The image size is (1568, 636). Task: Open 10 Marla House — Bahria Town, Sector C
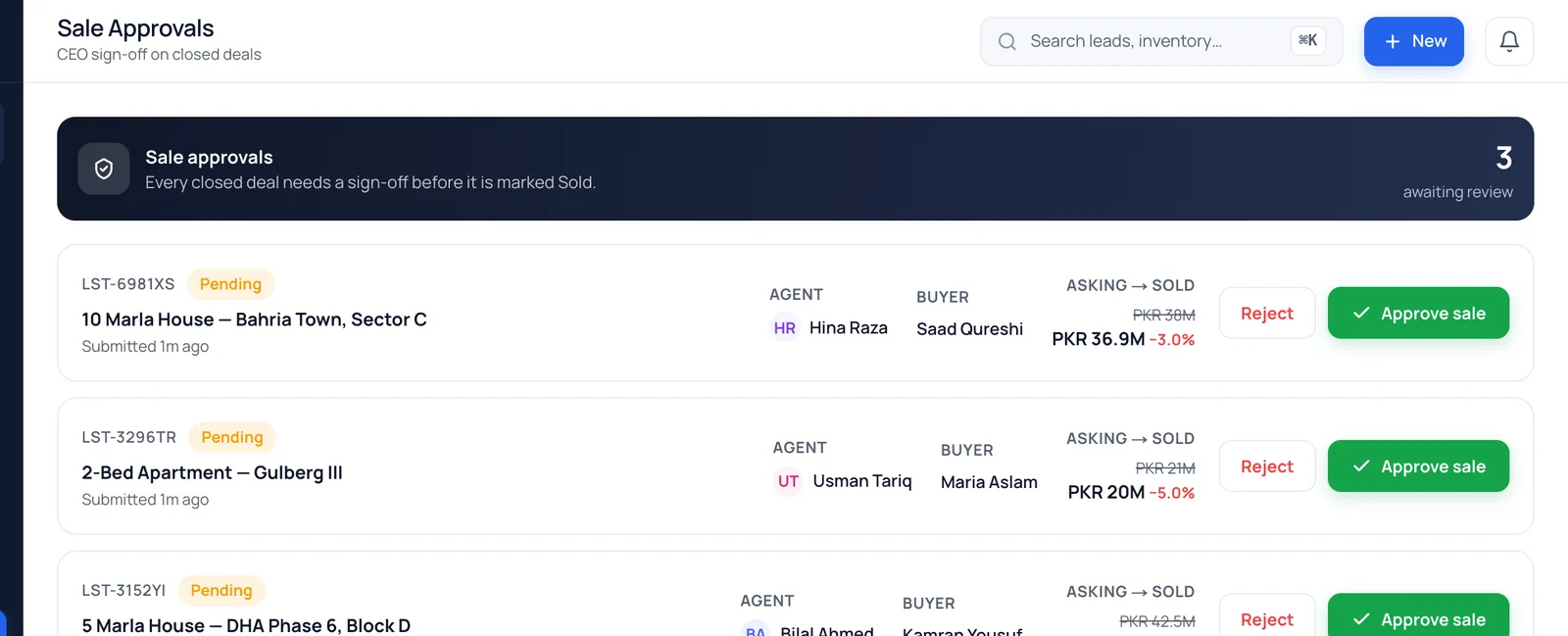pyautogui.click(x=254, y=319)
